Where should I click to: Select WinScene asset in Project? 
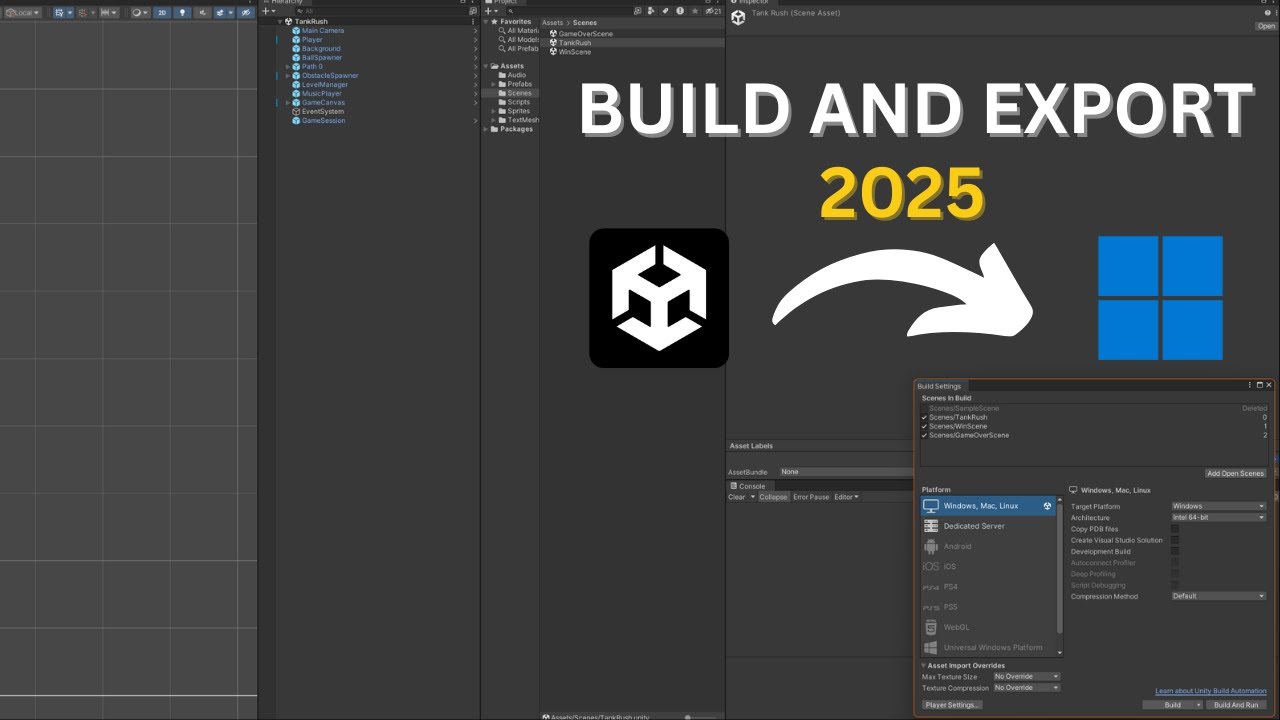(570, 52)
